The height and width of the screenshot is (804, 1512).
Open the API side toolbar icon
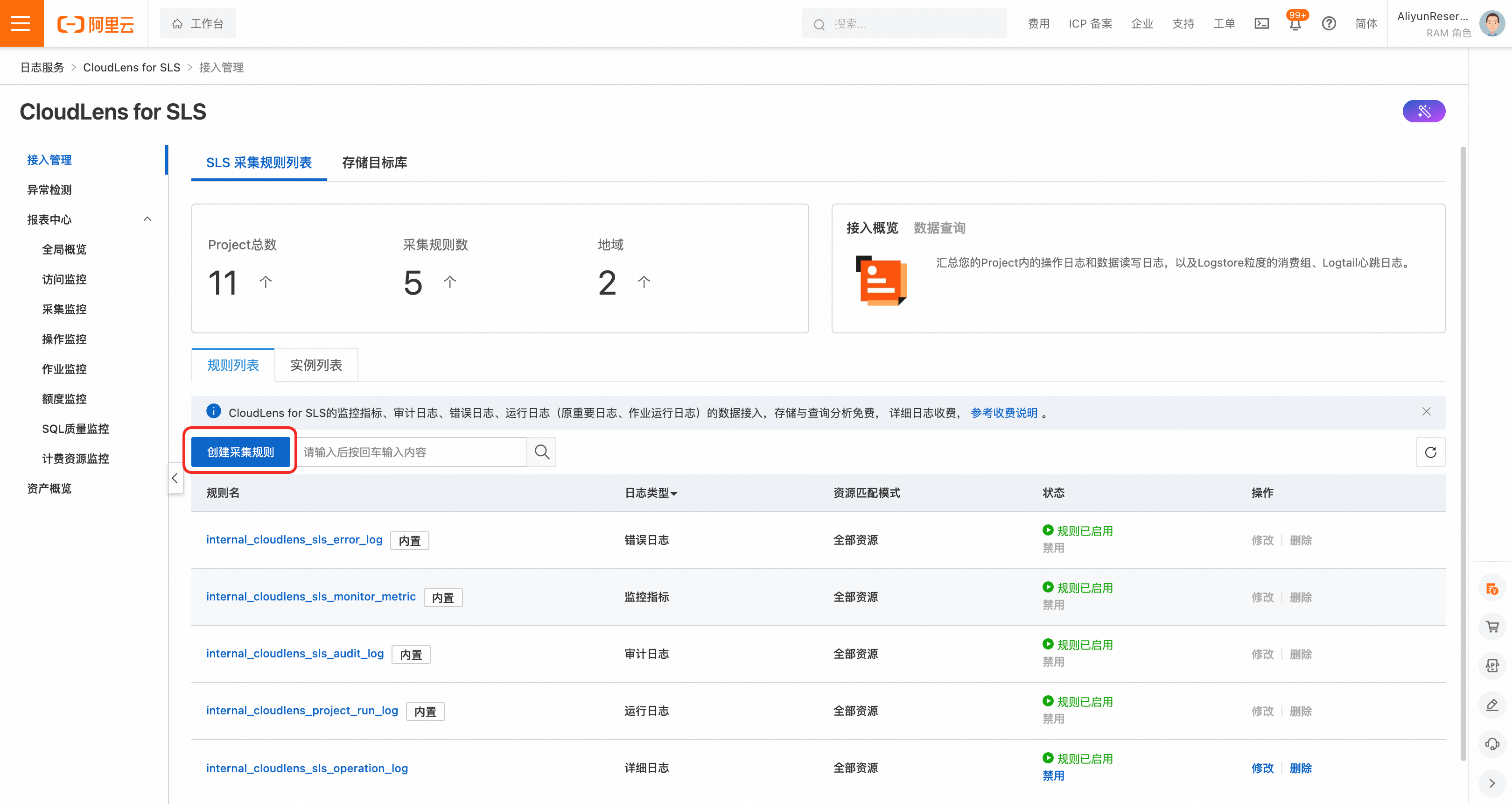(x=1492, y=665)
